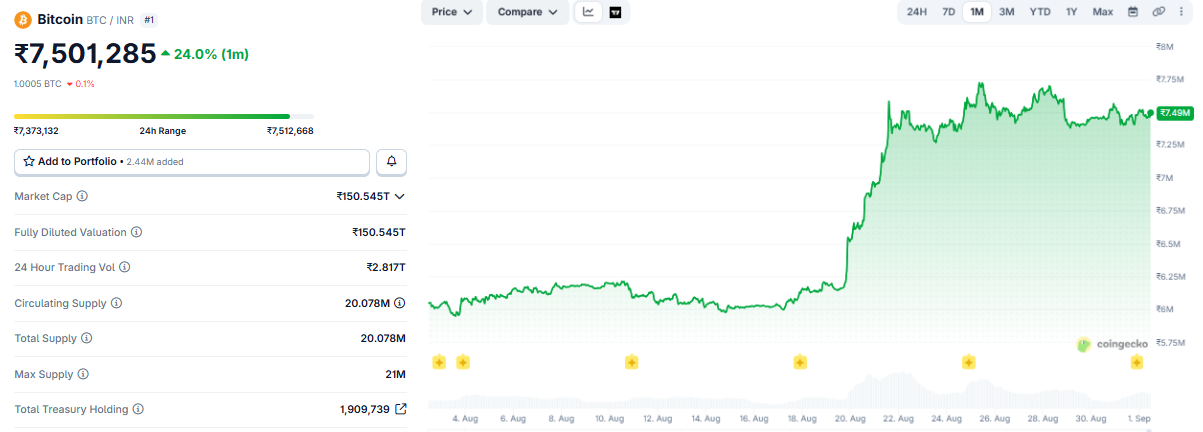This screenshot has height=432, width=1203.
Task: Click the 1.0005 BTC value
Action: pyautogui.click(x=37, y=84)
